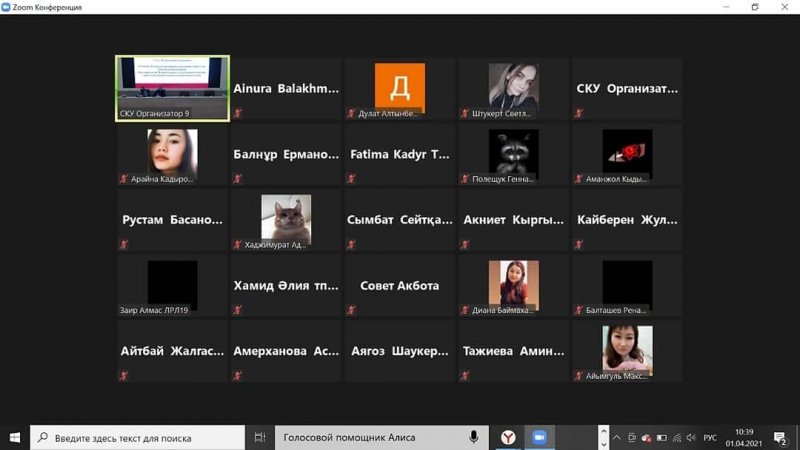Select the cat avatar participant tile
This screenshot has height=450, width=800.
[x=286, y=219]
